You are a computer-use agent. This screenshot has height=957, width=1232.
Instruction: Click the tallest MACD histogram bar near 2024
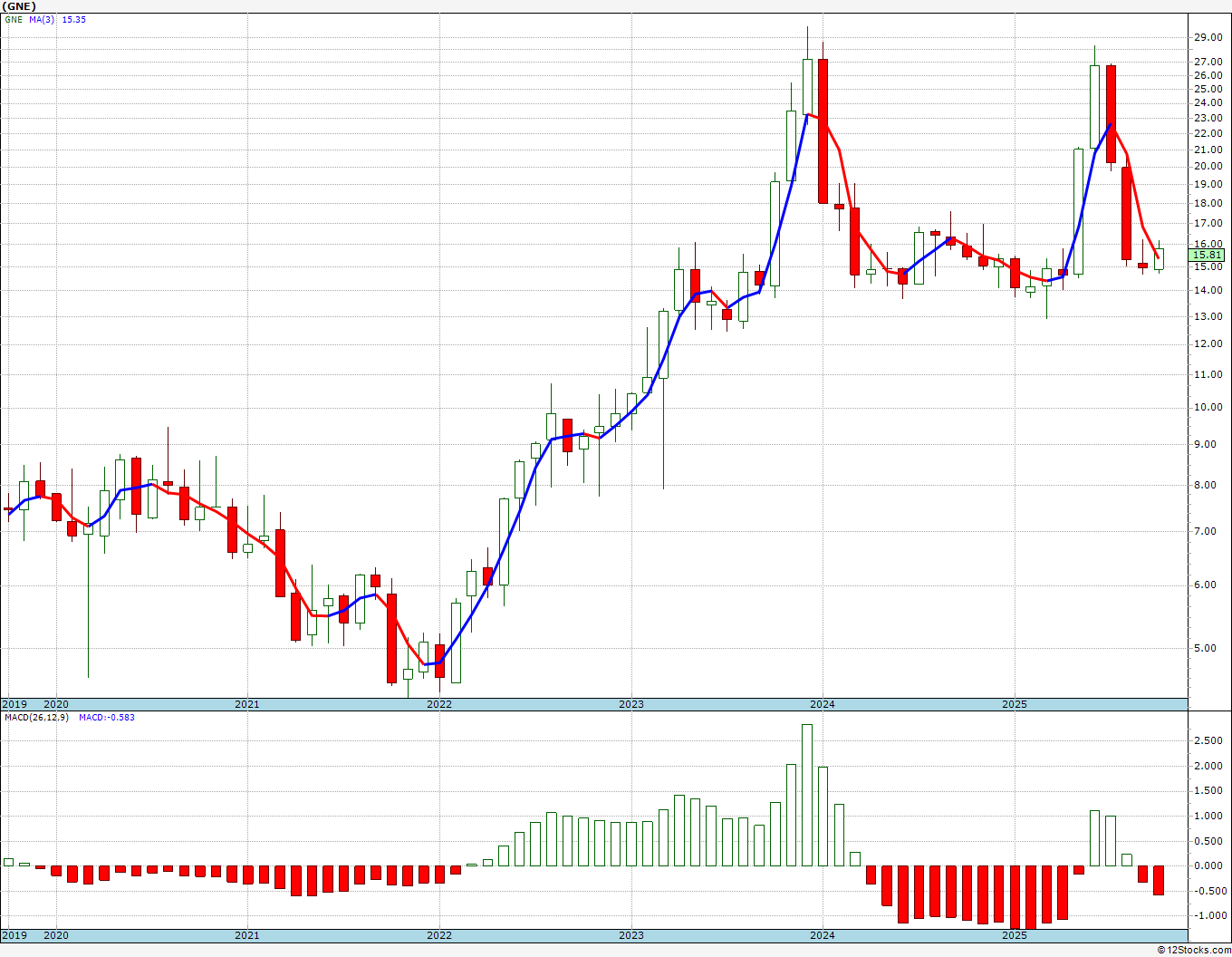click(807, 795)
